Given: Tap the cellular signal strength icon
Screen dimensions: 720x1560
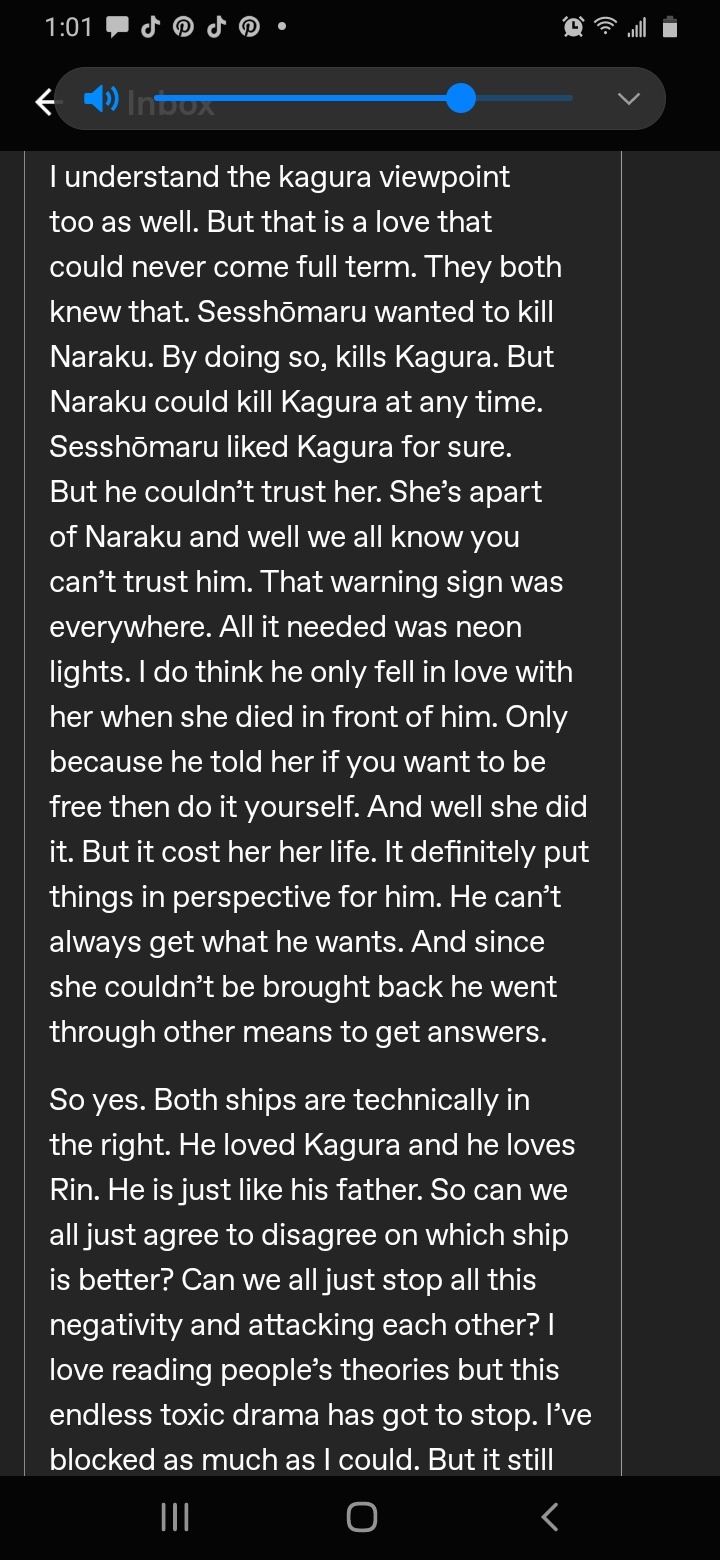Looking at the screenshot, I should click(x=635, y=29).
